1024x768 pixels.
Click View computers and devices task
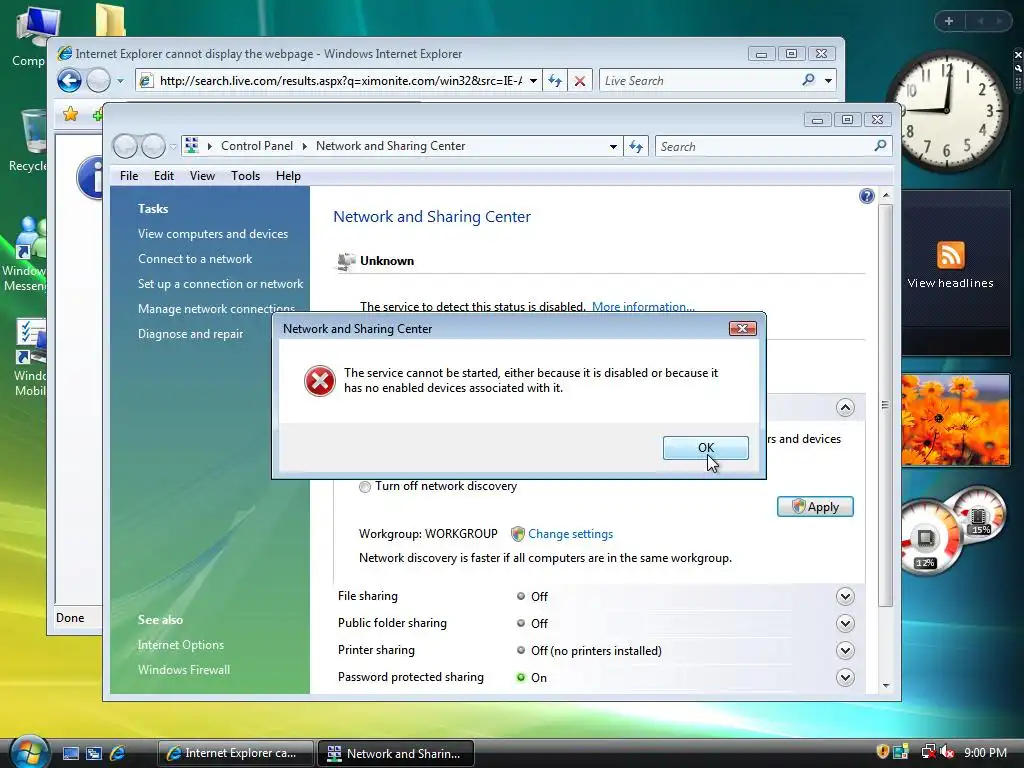pyautogui.click(x=213, y=234)
